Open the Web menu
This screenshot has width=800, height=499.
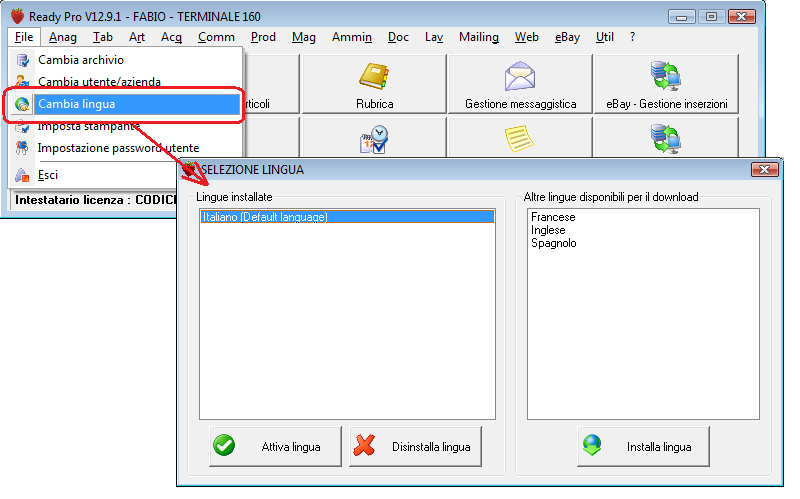click(x=527, y=37)
